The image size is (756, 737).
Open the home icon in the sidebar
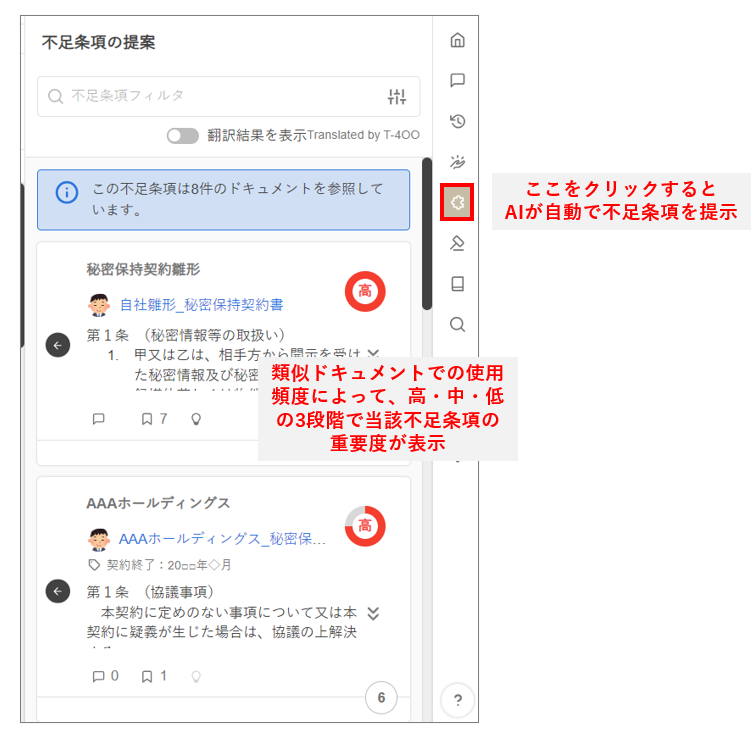coord(457,41)
